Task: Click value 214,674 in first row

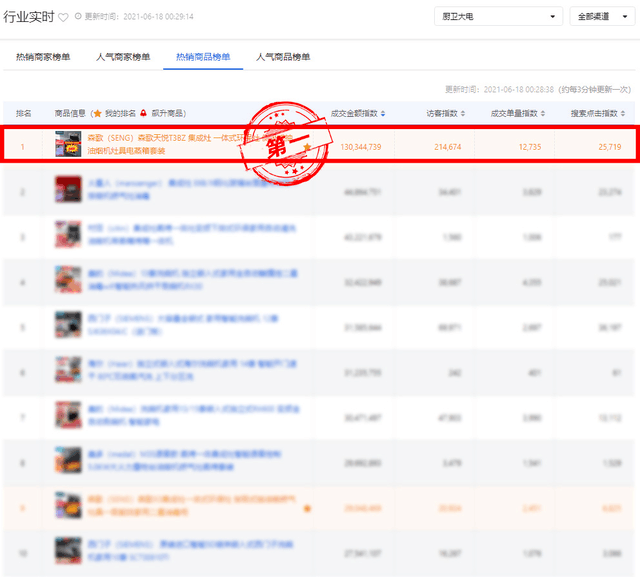Action: point(448,147)
